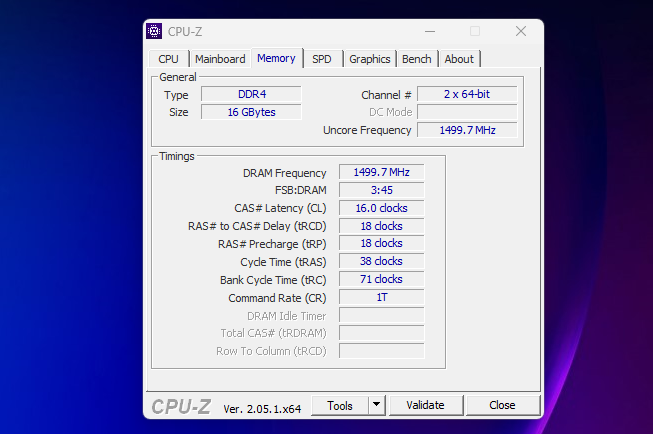
Task: Open the Mainboard tab
Action: pyautogui.click(x=220, y=59)
